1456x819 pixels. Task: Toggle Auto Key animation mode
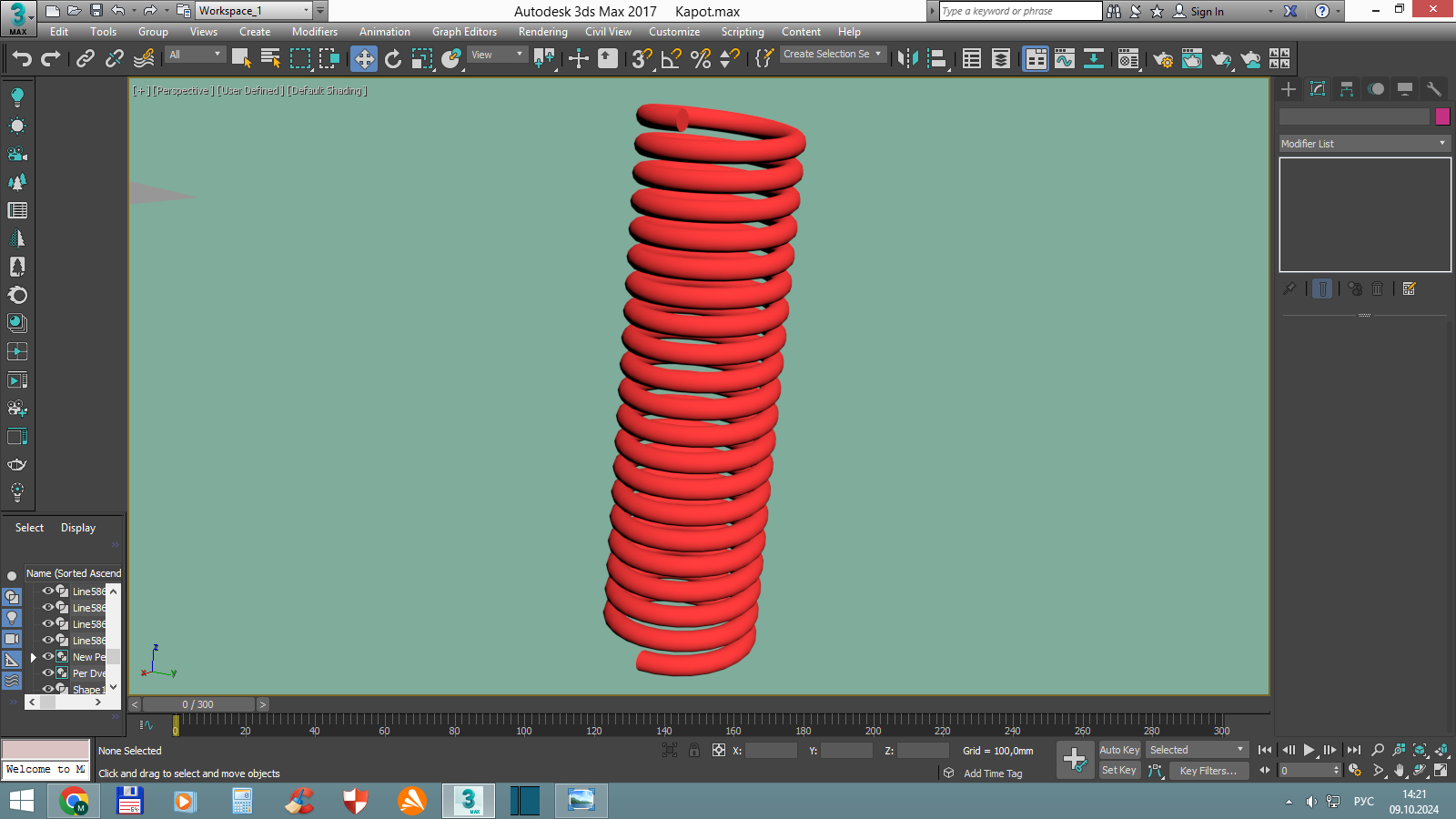click(1119, 750)
